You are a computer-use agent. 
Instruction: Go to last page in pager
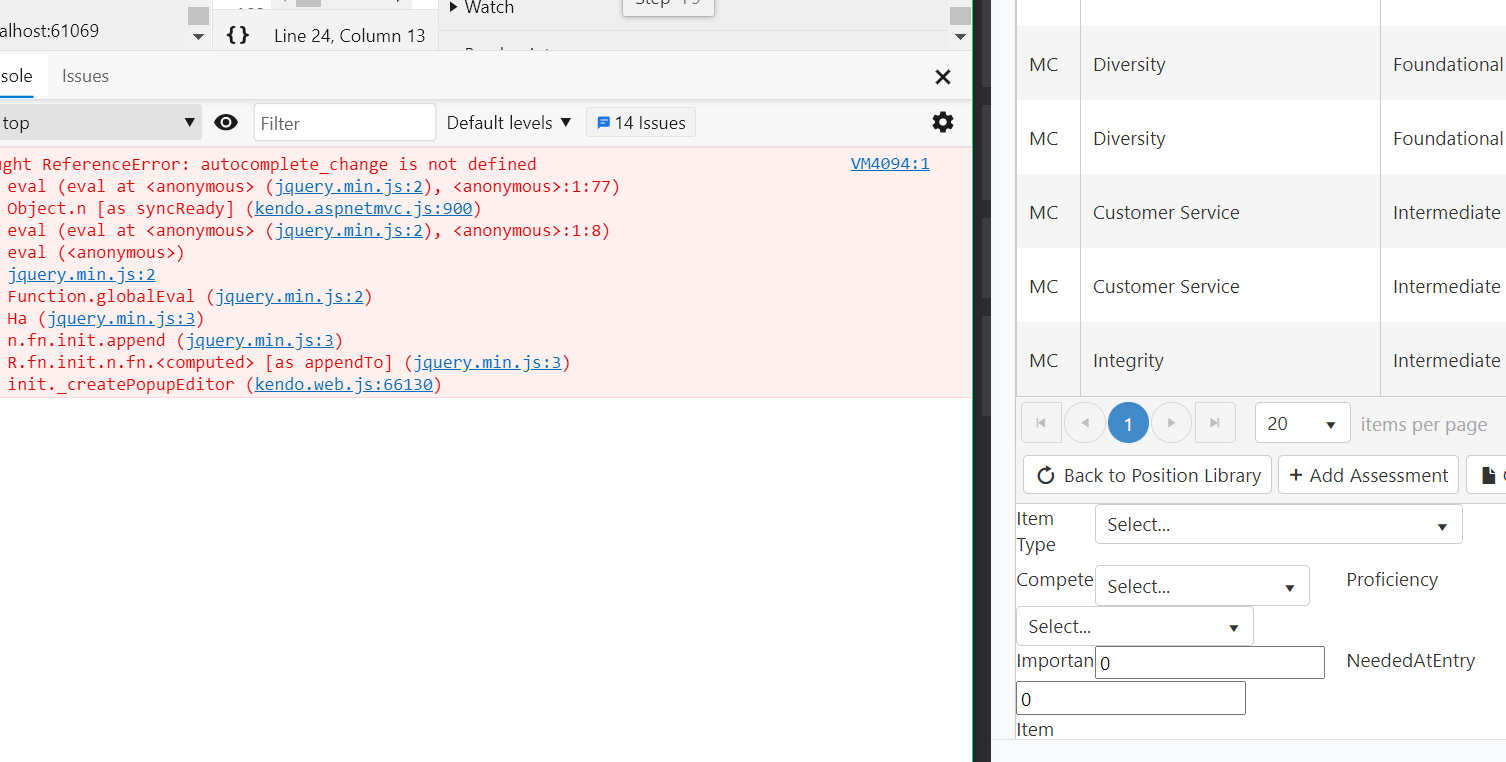click(1215, 423)
